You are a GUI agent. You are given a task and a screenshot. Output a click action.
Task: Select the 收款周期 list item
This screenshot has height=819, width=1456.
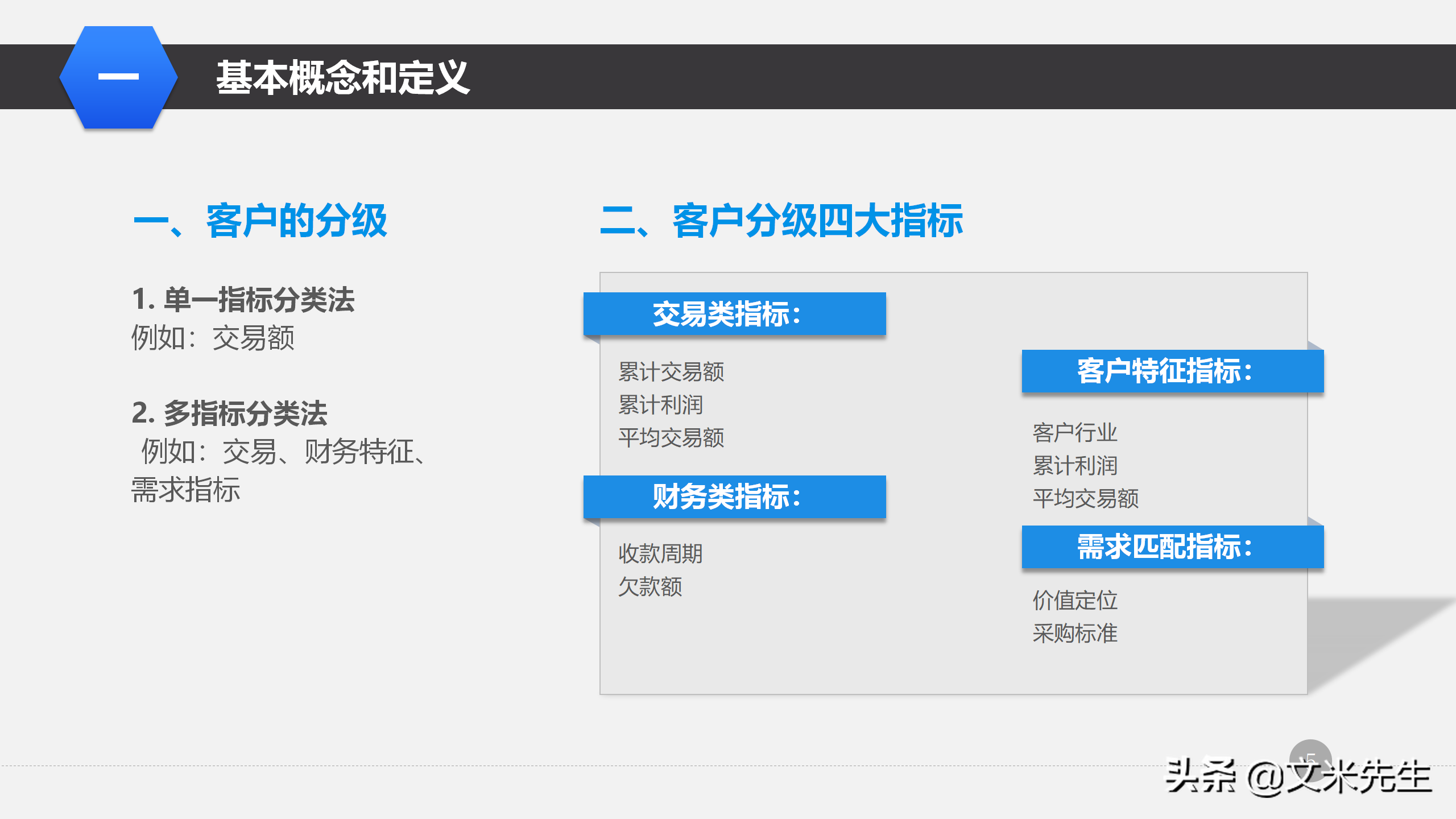tap(660, 553)
